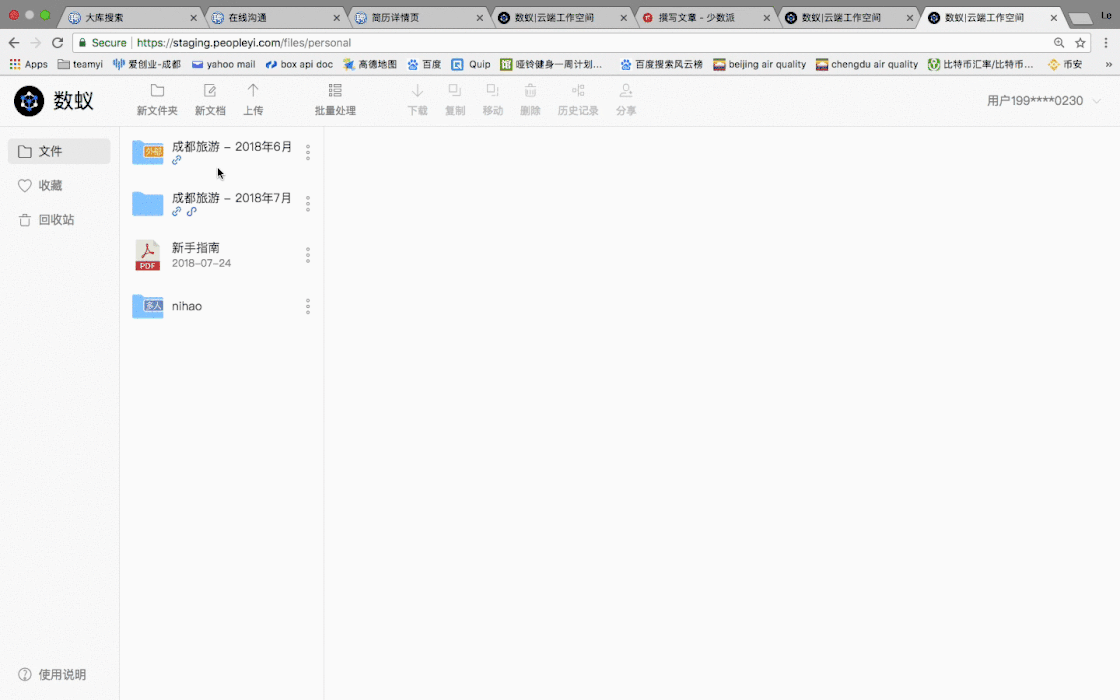1120x700 pixels.
Task: Open the Apps bookmarks shortcut
Action: click(x=29, y=64)
